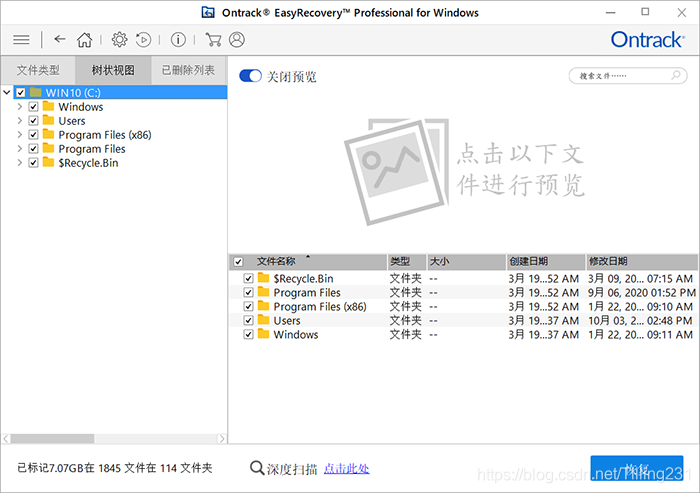Click the Users folder icon in tree
Viewport: 700px width, 493px height.
(x=48, y=120)
